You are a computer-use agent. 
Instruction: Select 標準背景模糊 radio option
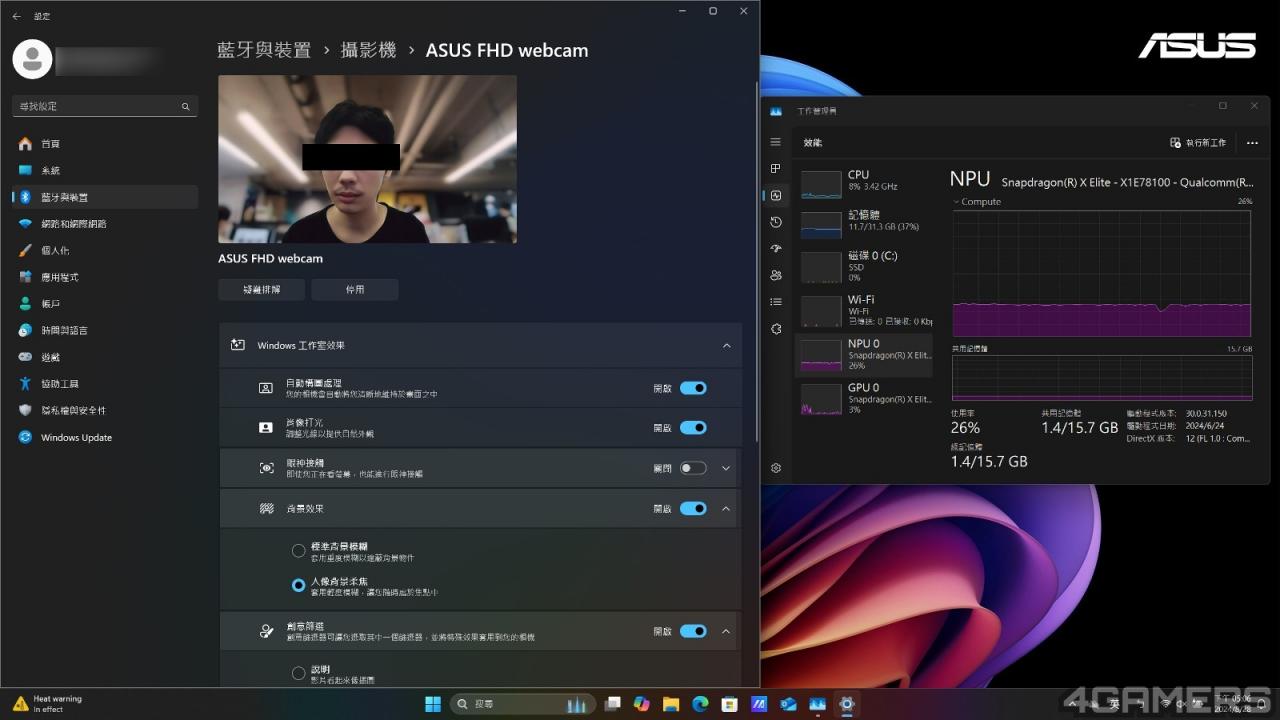(x=298, y=551)
